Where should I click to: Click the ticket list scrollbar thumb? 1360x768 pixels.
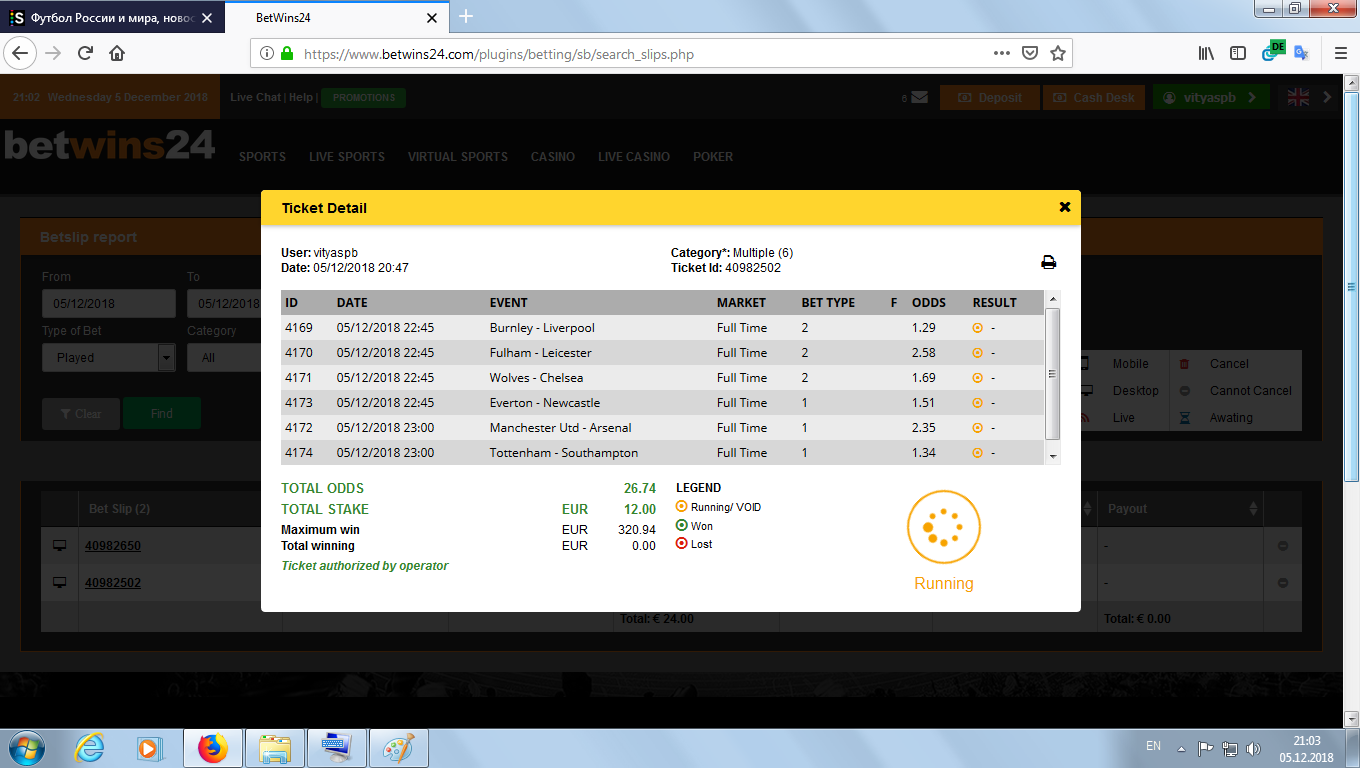pos(1052,374)
